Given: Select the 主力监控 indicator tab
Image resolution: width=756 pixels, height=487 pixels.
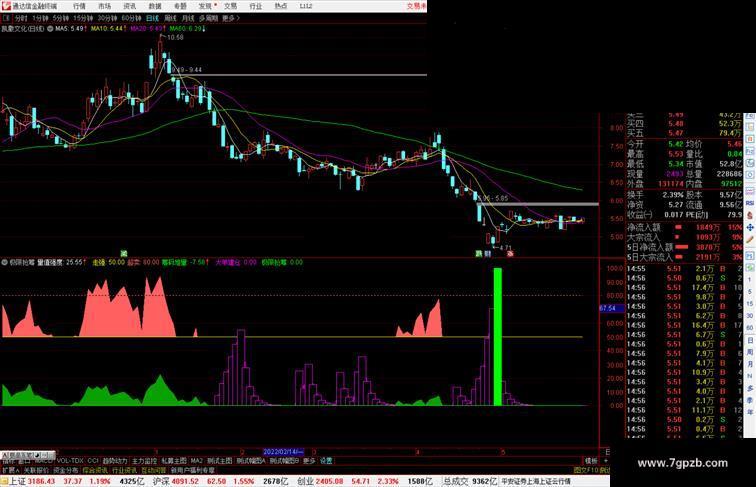Looking at the screenshot, I should pyautogui.click(x=144, y=461).
